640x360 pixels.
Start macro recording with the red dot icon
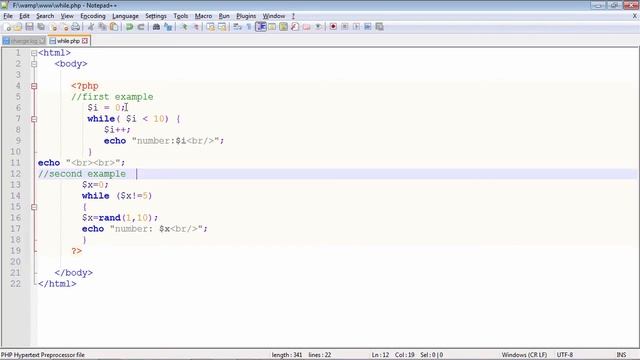click(x=333, y=27)
